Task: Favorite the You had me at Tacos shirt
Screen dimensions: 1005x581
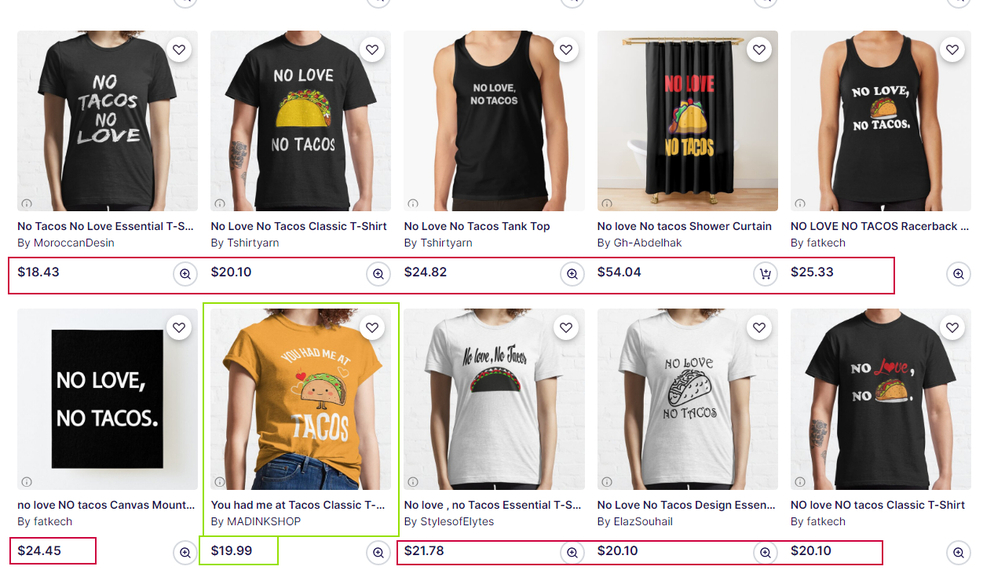Action: (372, 328)
